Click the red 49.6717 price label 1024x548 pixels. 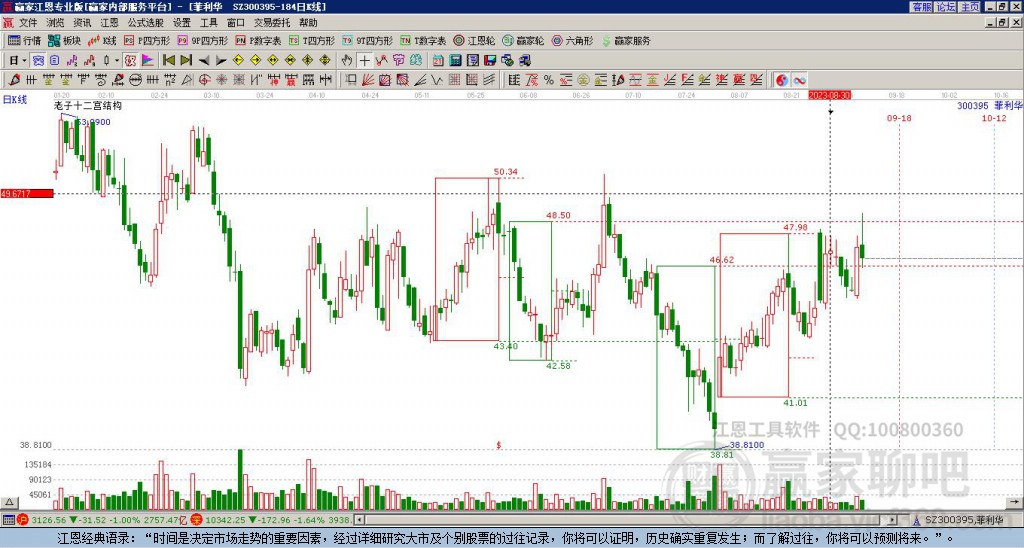[x=26, y=194]
